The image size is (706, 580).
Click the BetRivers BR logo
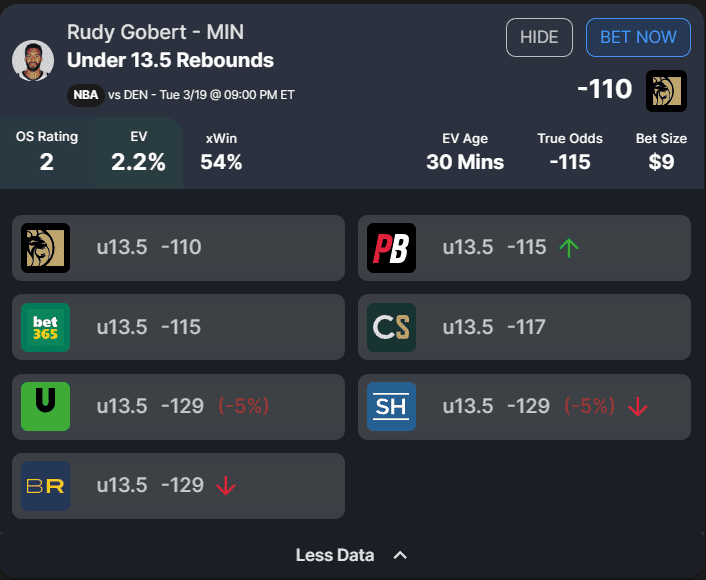(45, 485)
